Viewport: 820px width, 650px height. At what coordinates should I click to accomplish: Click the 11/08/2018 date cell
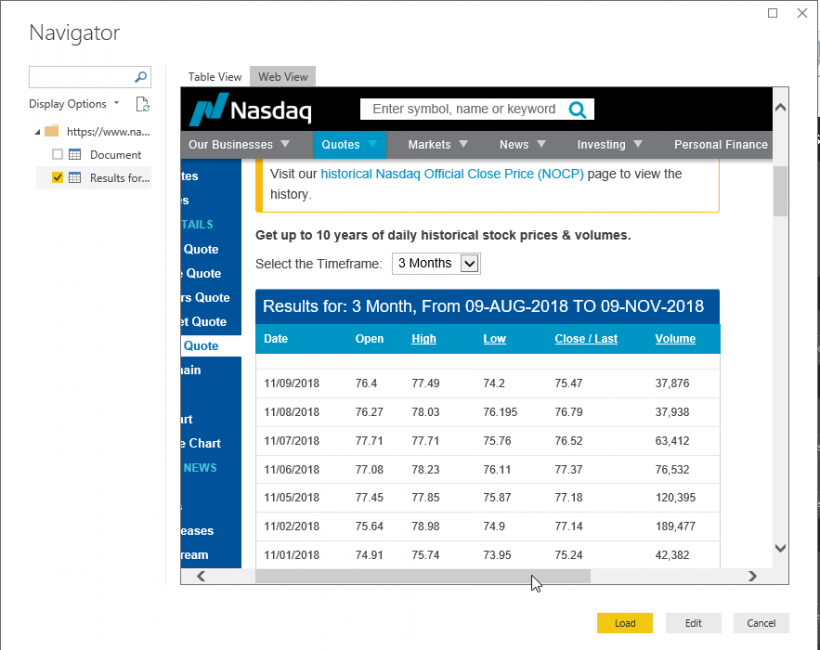292,412
